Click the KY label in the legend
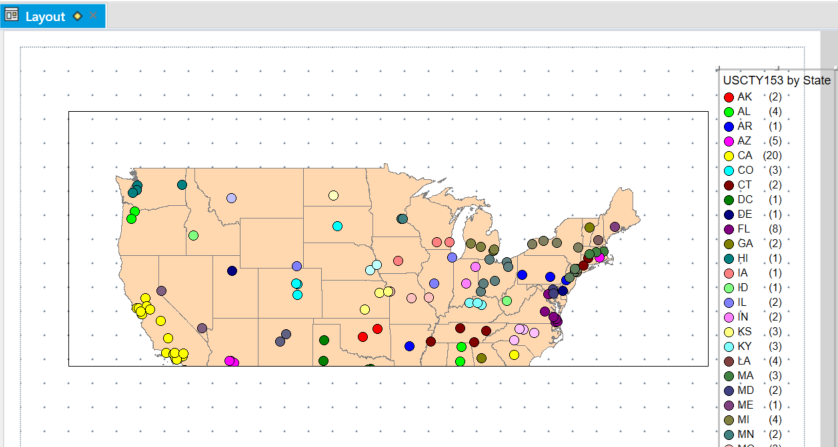This screenshot has height=447, width=838. pos(745,346)
